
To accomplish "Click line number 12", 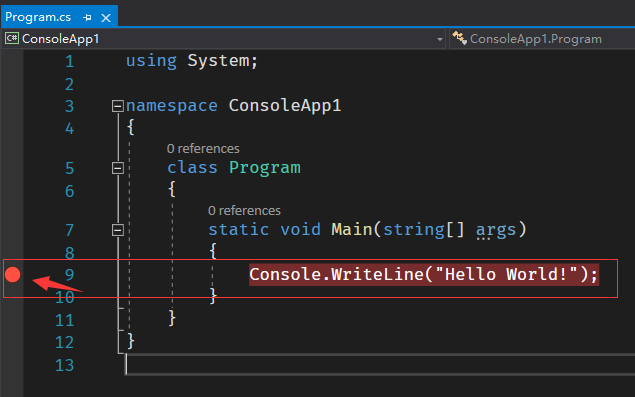I will tap(64, 343).
